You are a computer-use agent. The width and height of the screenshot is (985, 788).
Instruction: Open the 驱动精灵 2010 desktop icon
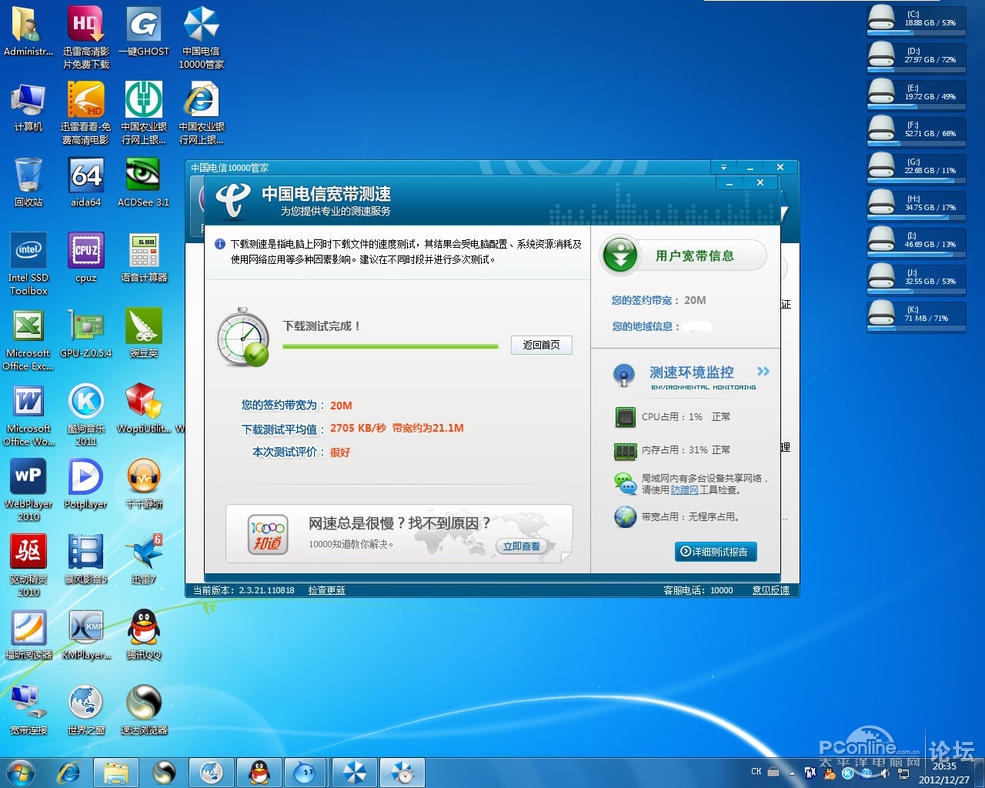(x=28, y=566)
